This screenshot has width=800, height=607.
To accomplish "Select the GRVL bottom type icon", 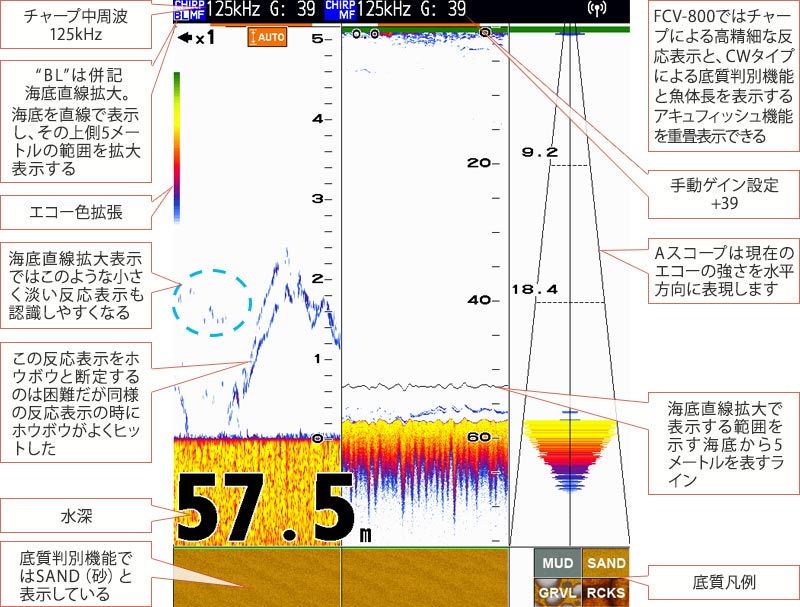I will 558,592.
